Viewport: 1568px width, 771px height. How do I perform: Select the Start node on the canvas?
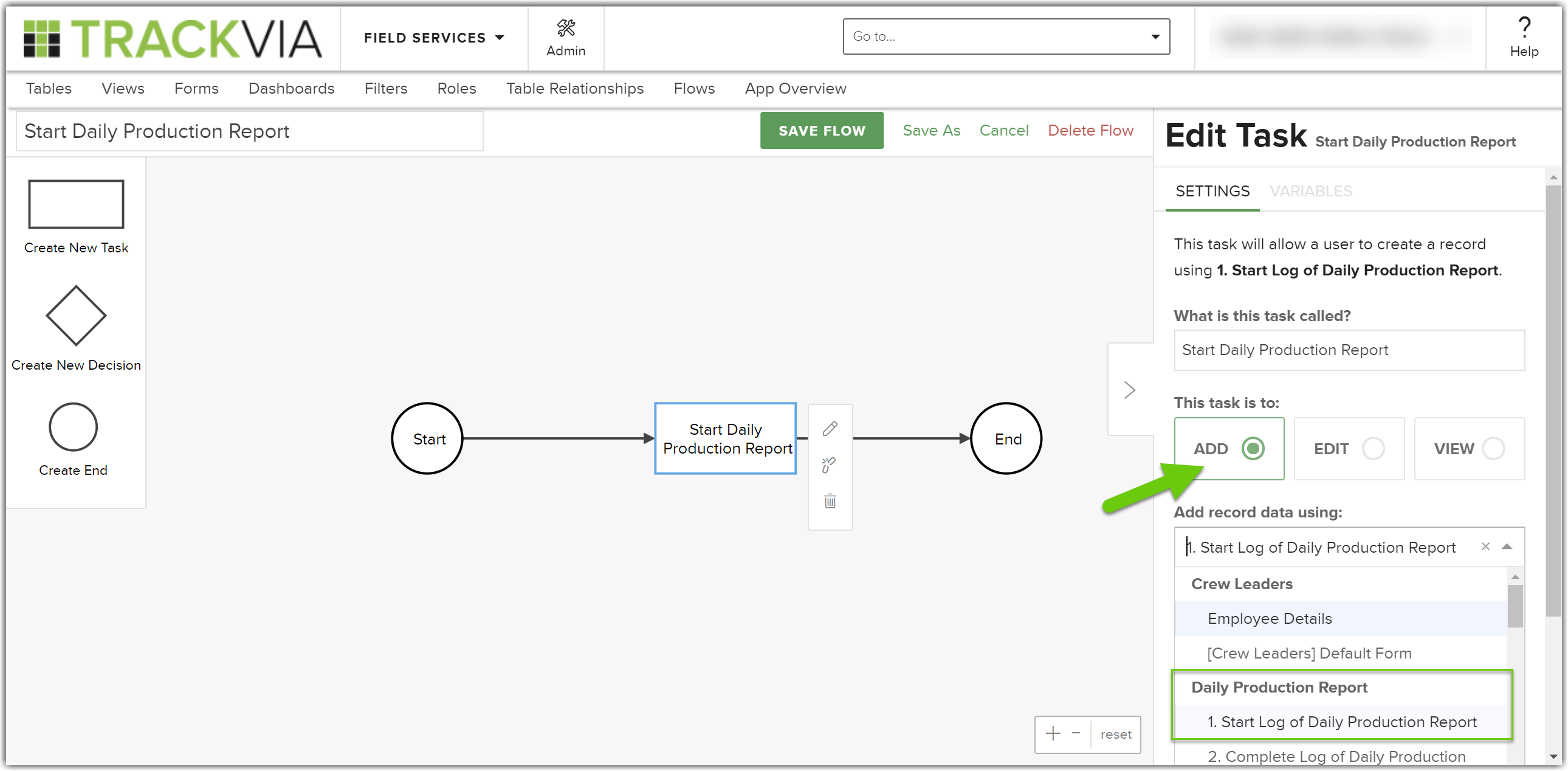tap(428, 438)
